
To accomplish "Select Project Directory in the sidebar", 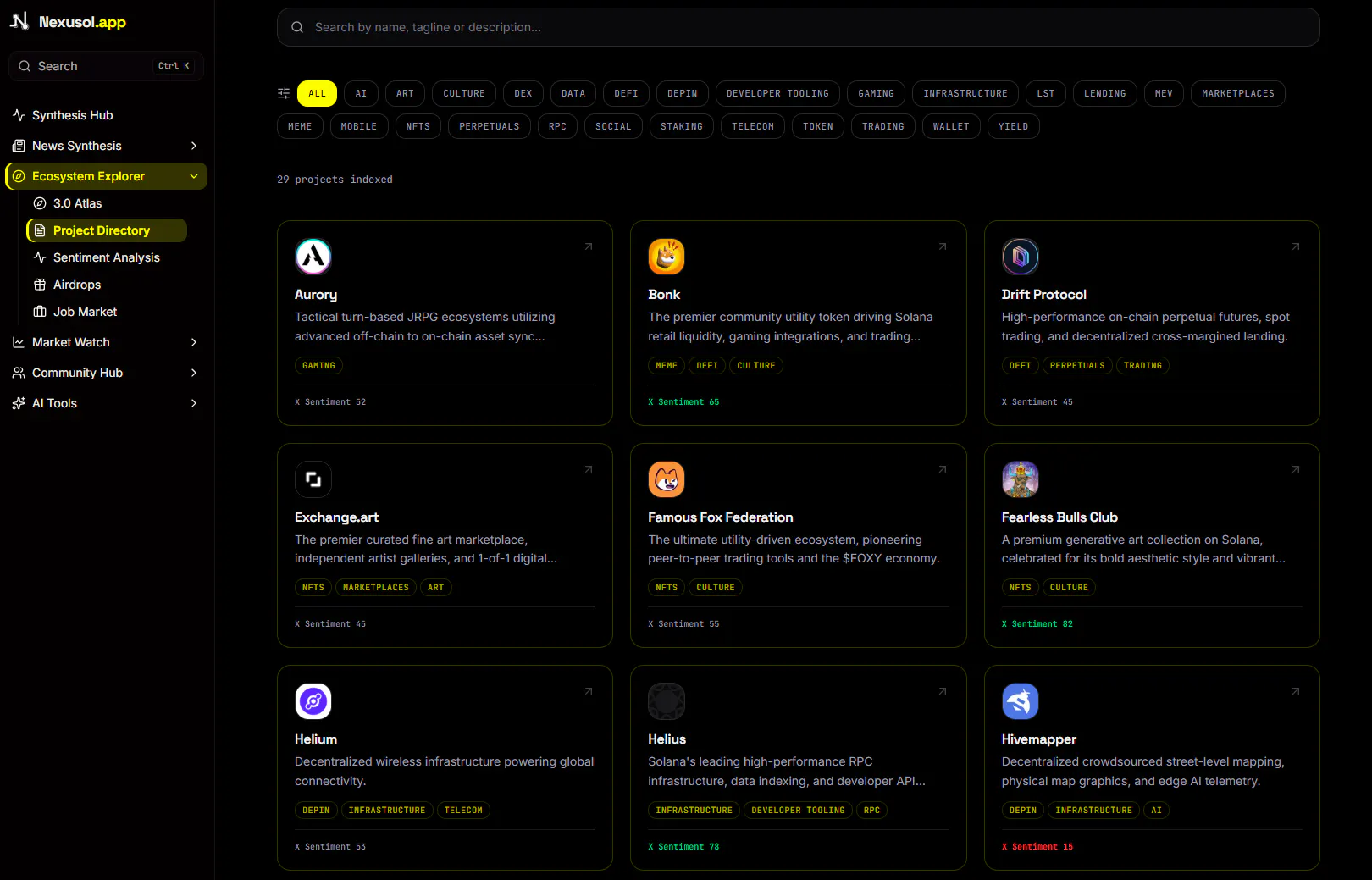I will click(107, 230).
